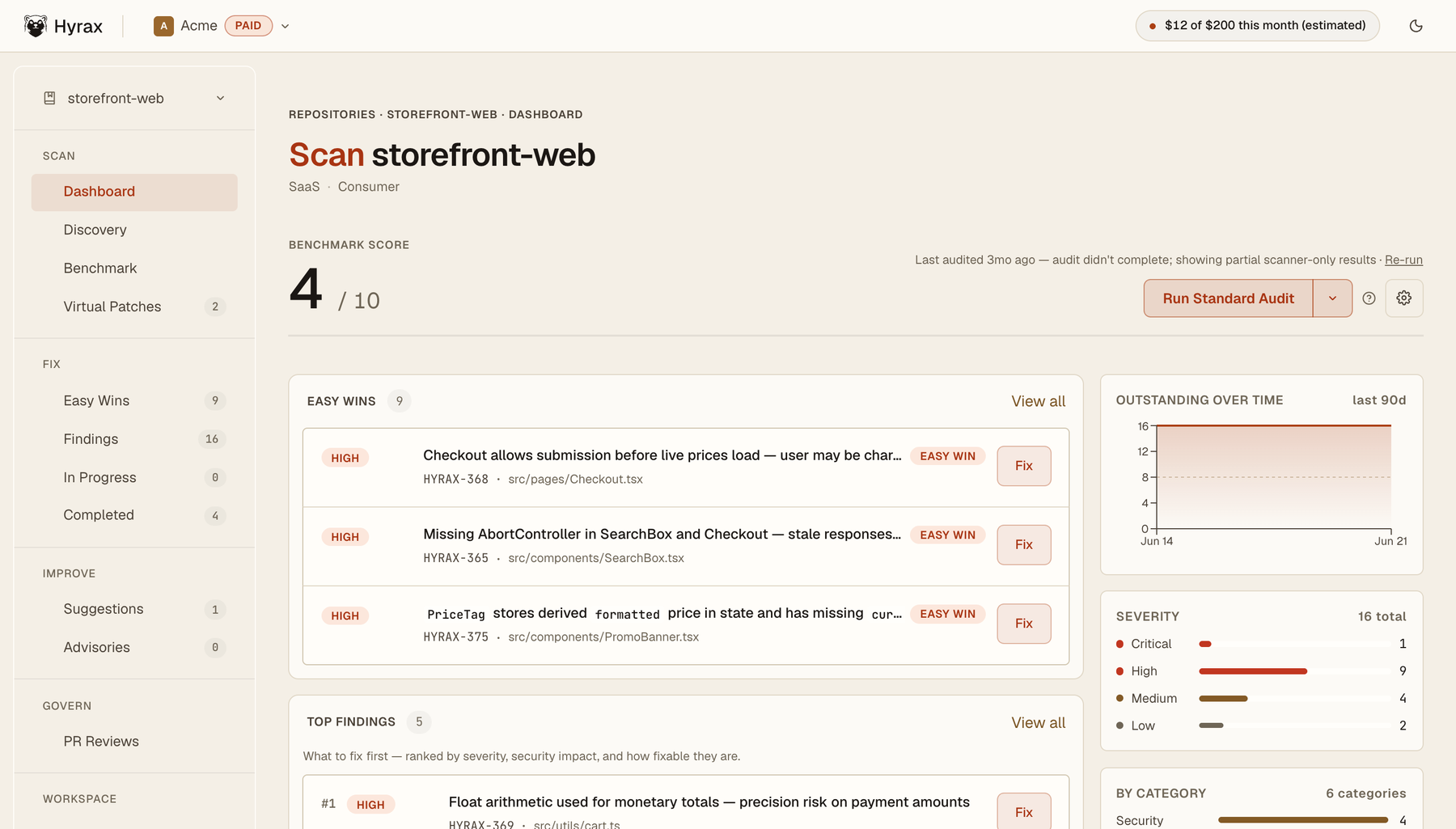Click the Re-run audit link
The height and width of the screenshot is (829, 1456).
pos(1403,260)
